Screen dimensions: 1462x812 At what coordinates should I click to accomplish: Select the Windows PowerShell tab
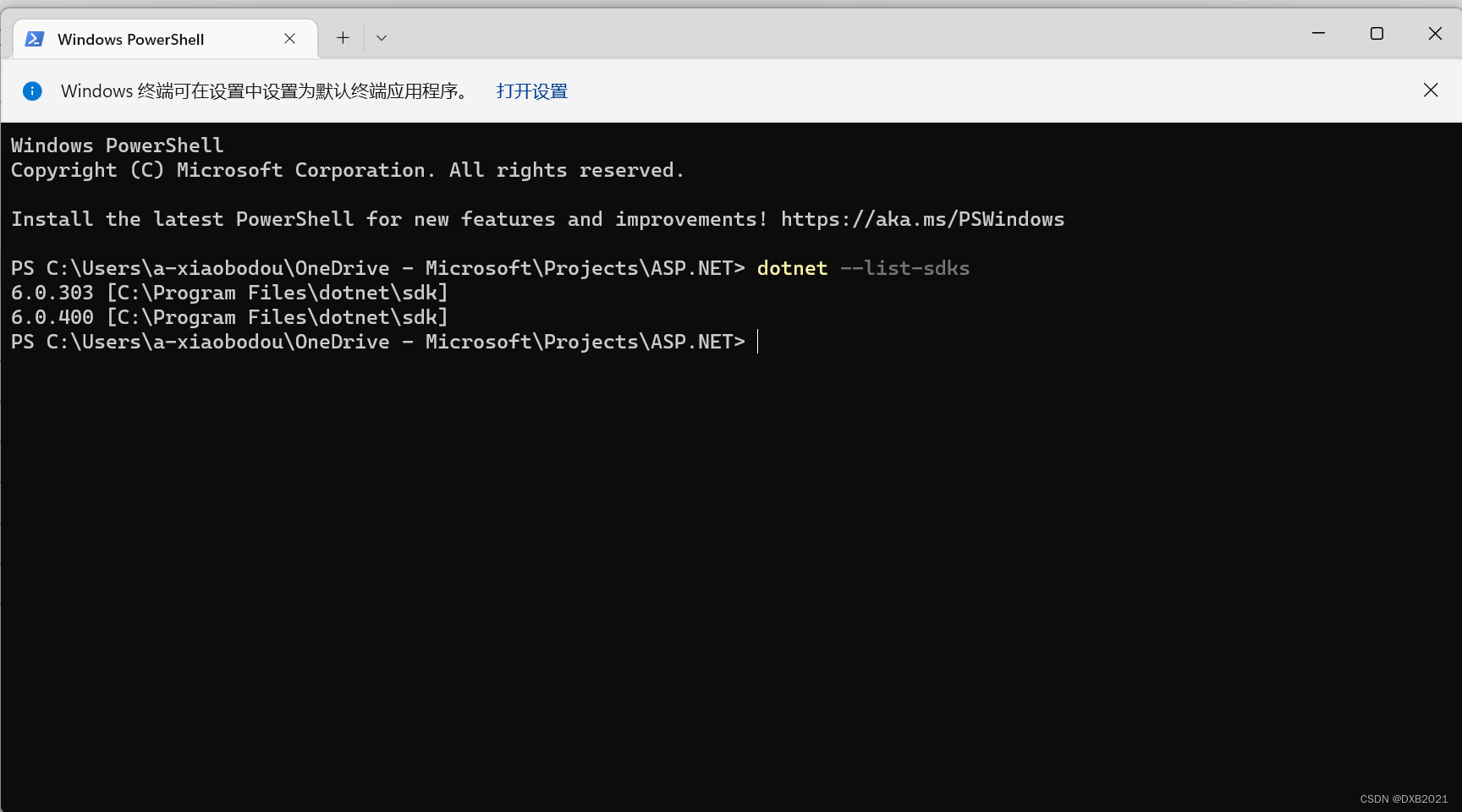(166, 39)
